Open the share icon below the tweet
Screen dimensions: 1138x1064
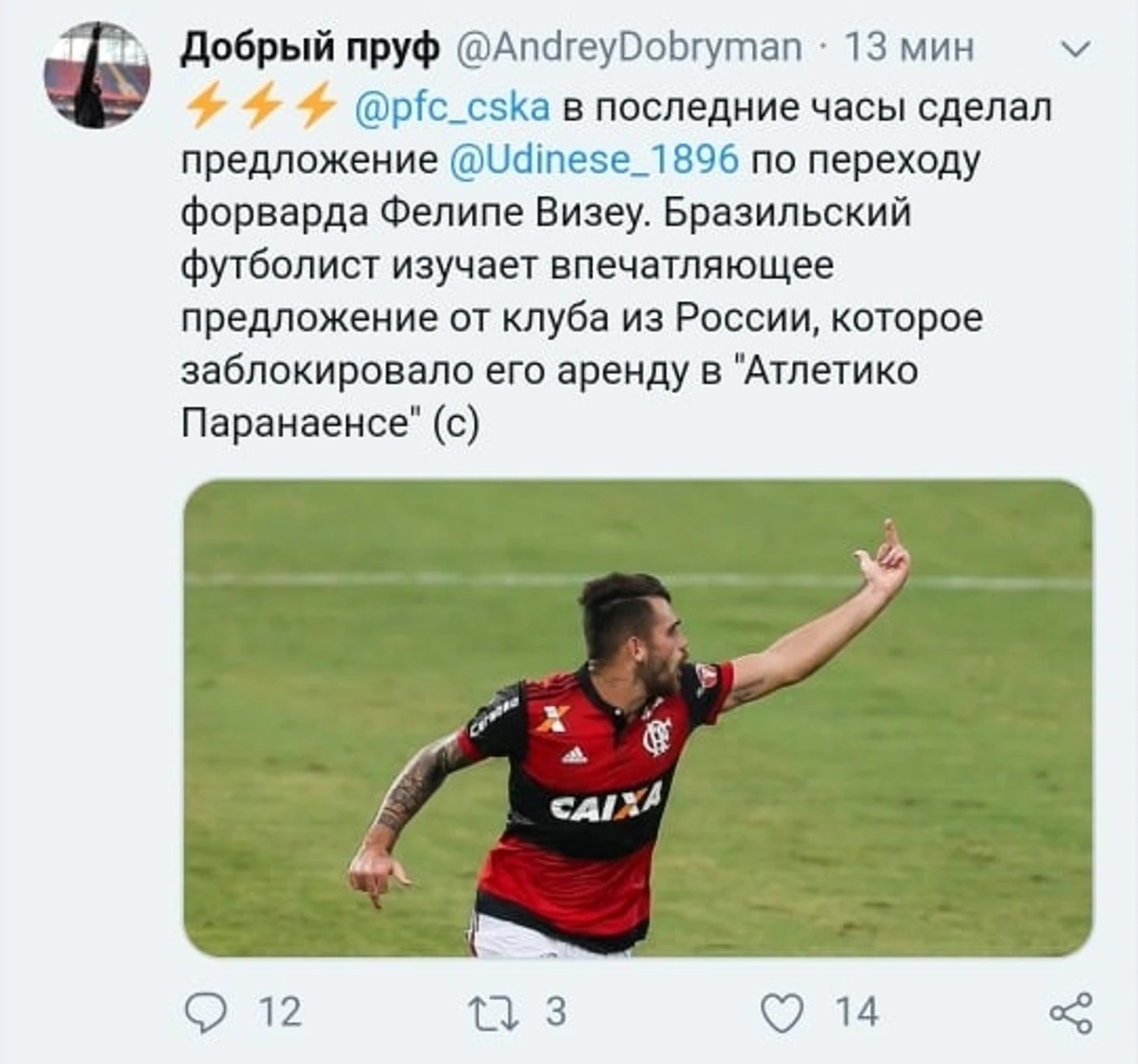(x=1072, y=1013)
